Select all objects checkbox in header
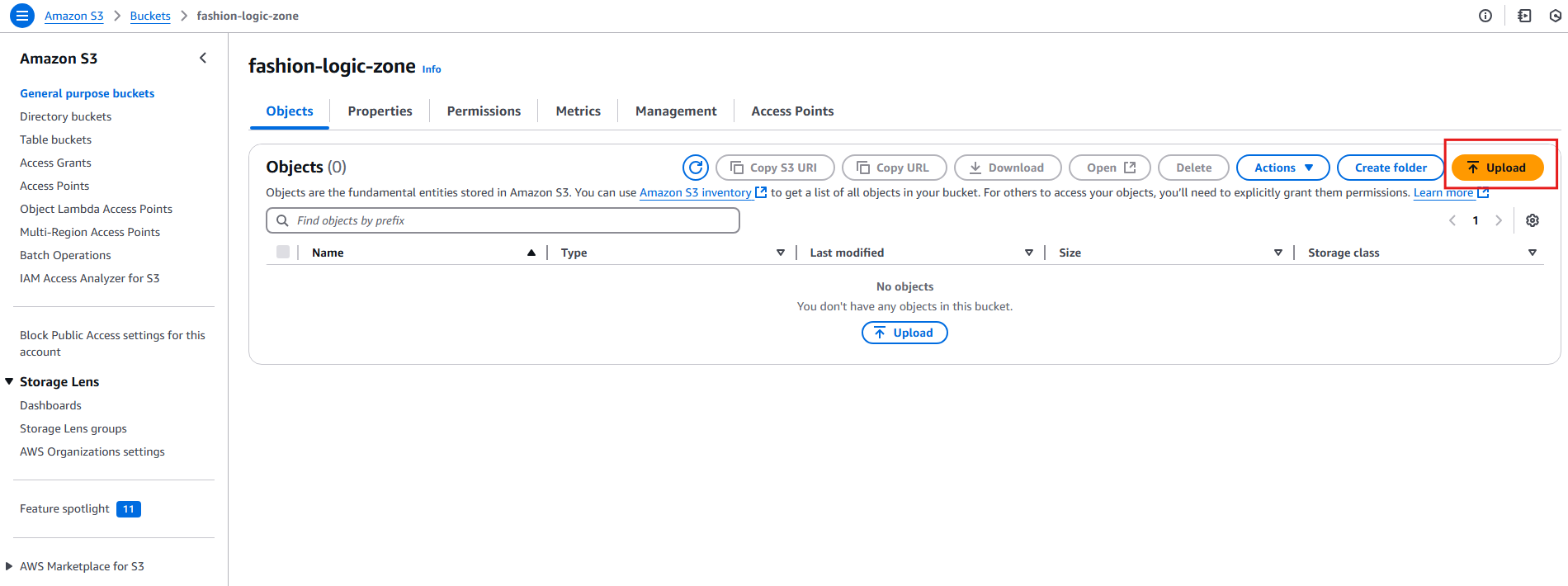1568x586 pixels. pos(283,252)
